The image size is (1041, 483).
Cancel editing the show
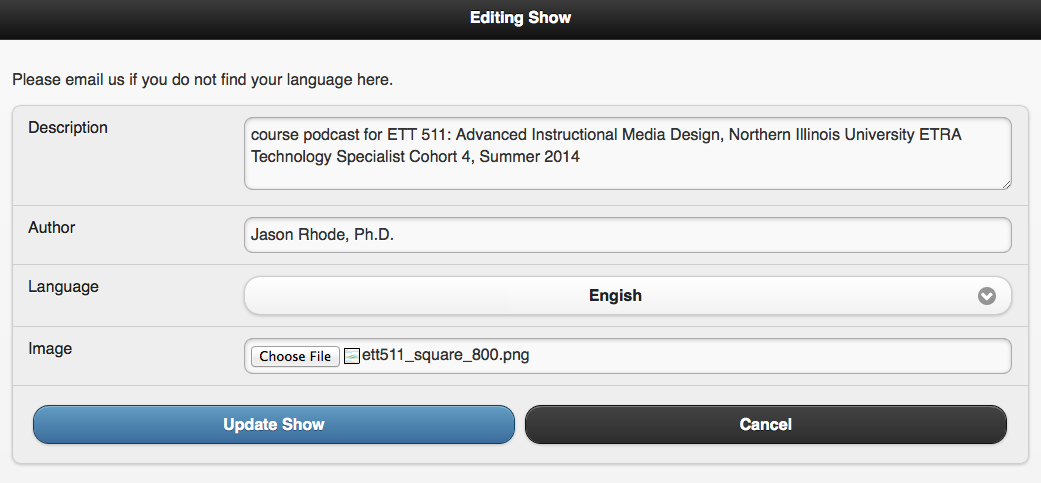coord(765,425)
